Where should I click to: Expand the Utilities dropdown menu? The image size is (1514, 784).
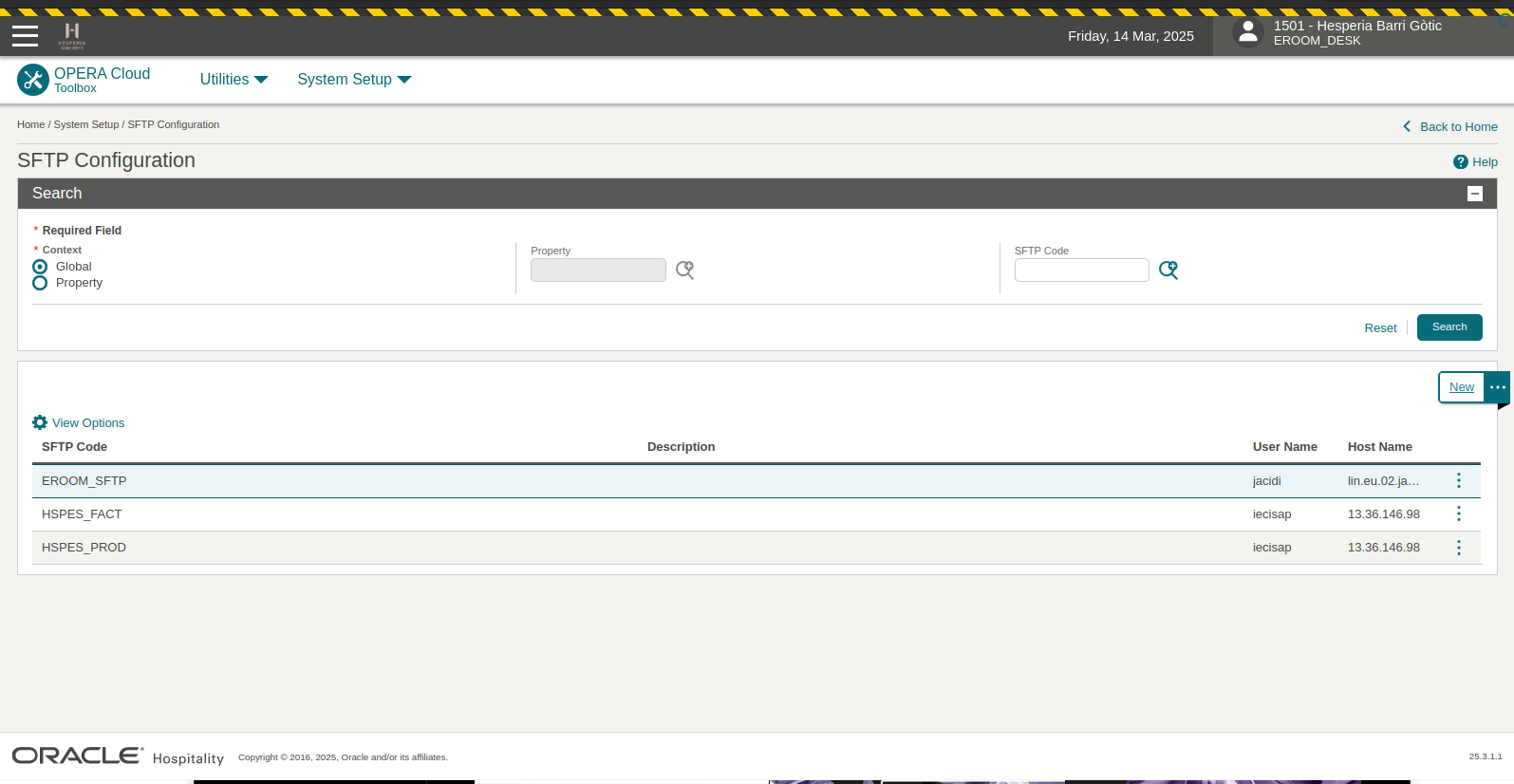point(234,80)
